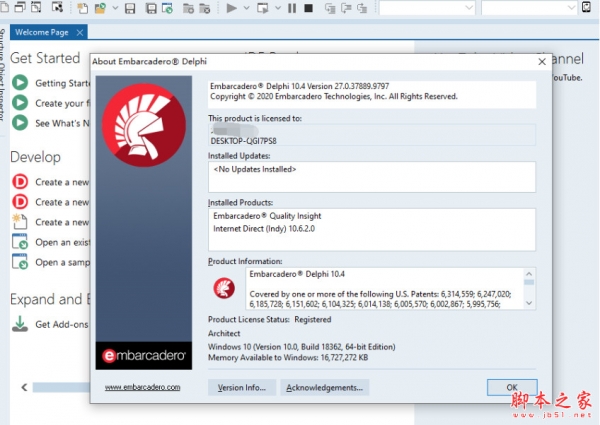Click the Internet Direct (Indy) 10.6.2.0 entry

[x=264, y=229]
